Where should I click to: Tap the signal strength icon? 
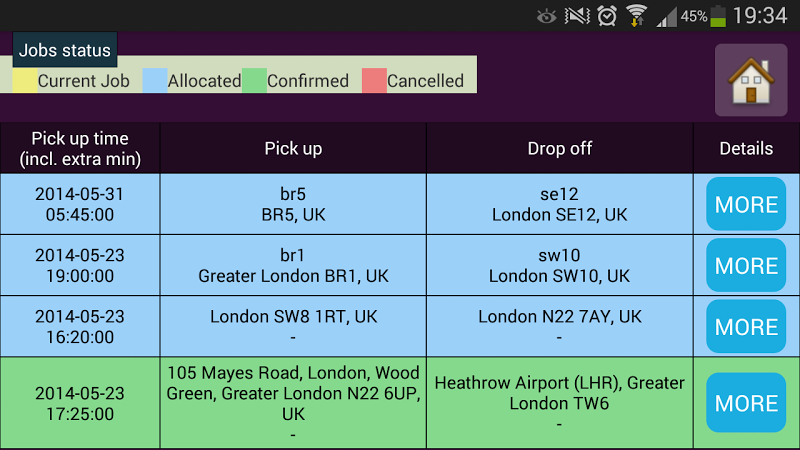coord(666,16)
